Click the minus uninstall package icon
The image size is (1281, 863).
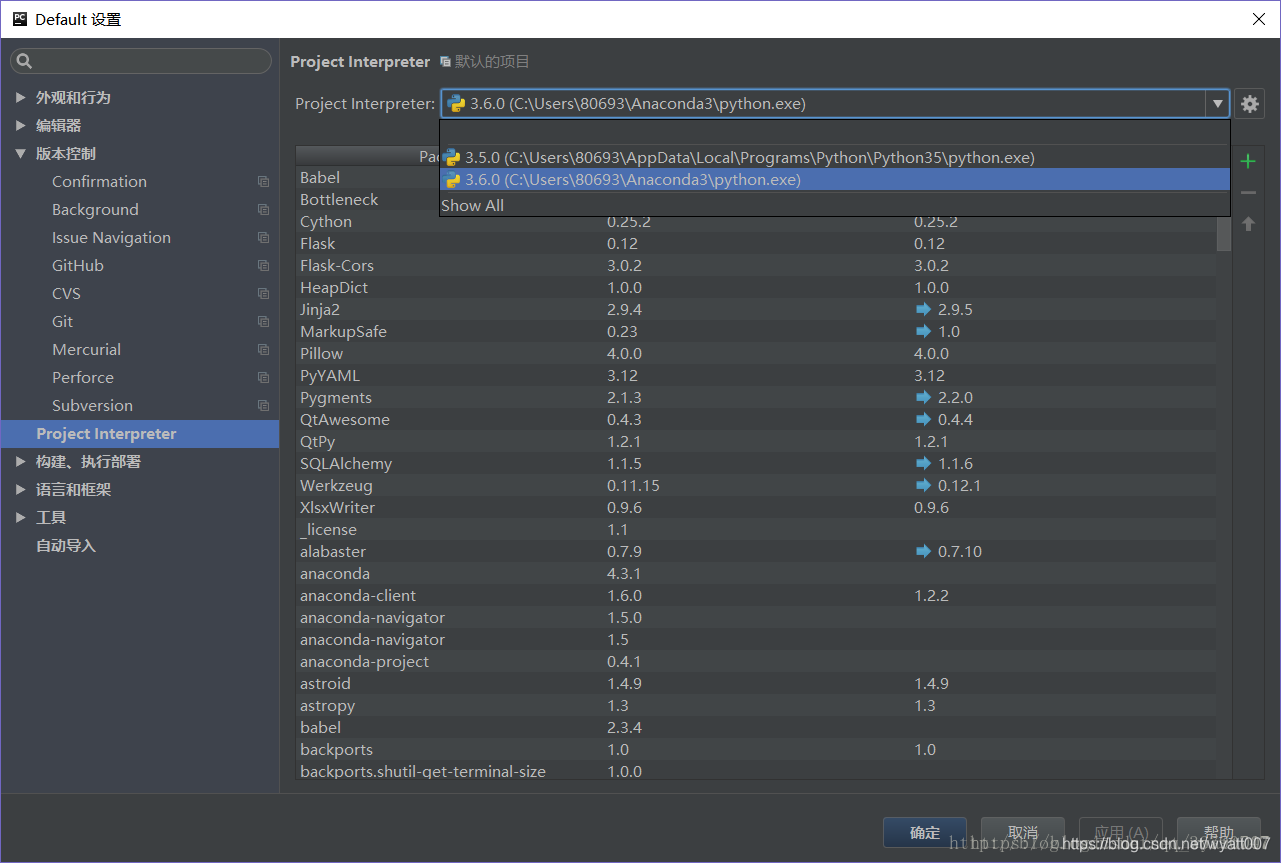click(1248, 192)
